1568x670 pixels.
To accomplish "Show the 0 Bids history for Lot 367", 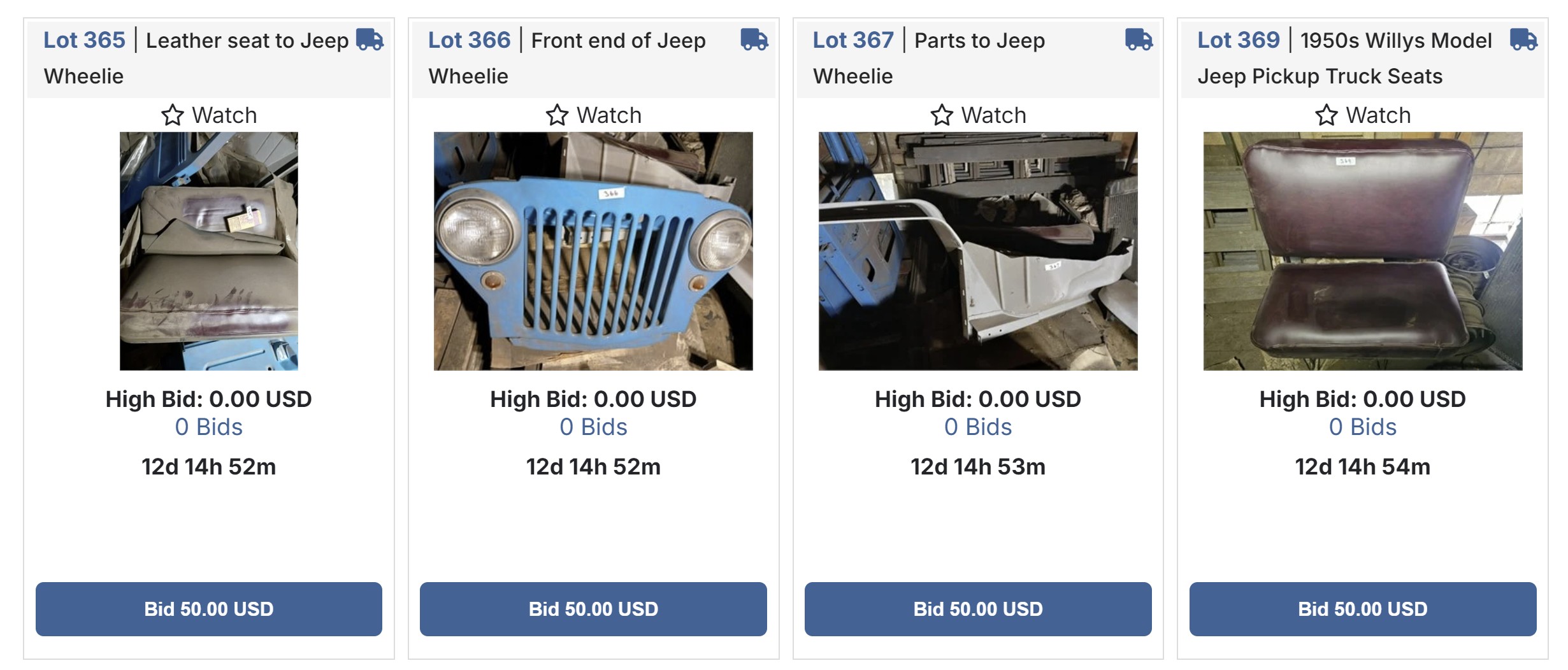I will tap(978, 427).
